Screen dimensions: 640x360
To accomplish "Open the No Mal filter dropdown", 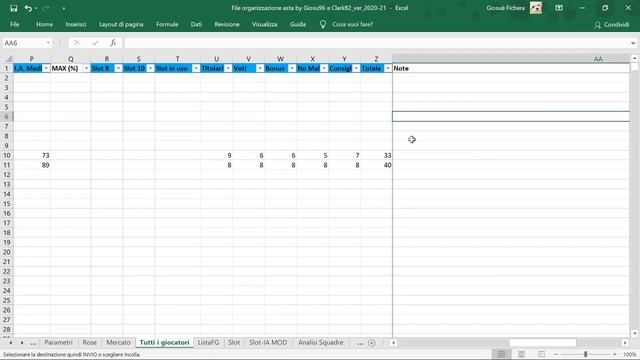I will [x=324, y=68].
